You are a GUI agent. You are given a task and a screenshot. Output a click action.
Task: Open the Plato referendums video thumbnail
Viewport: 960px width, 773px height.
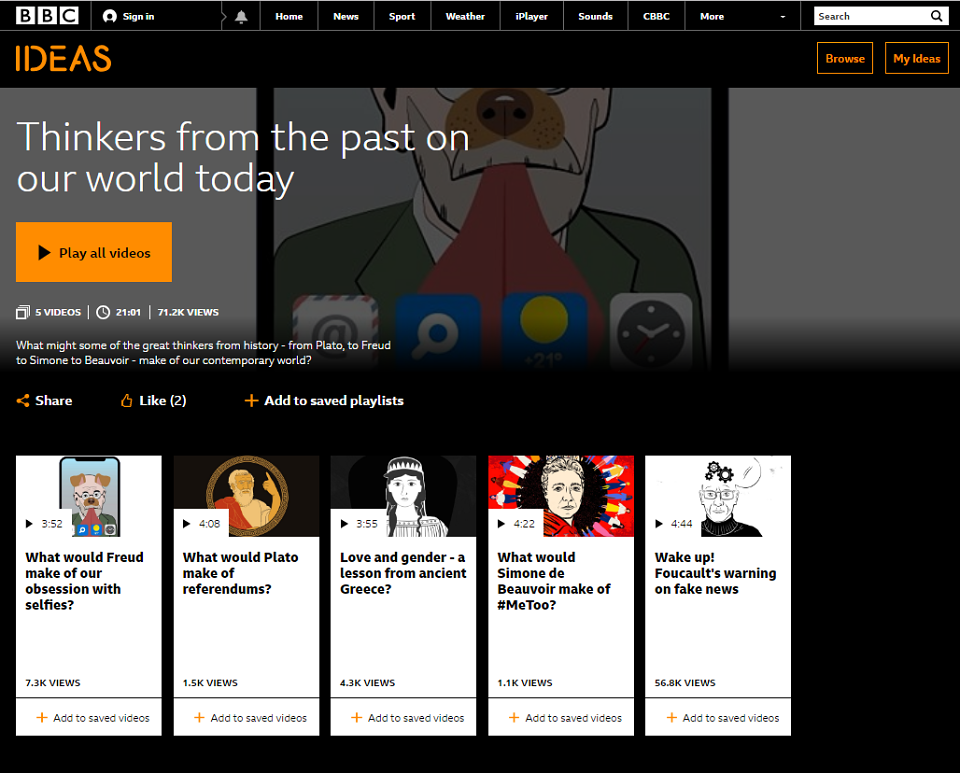246,496
